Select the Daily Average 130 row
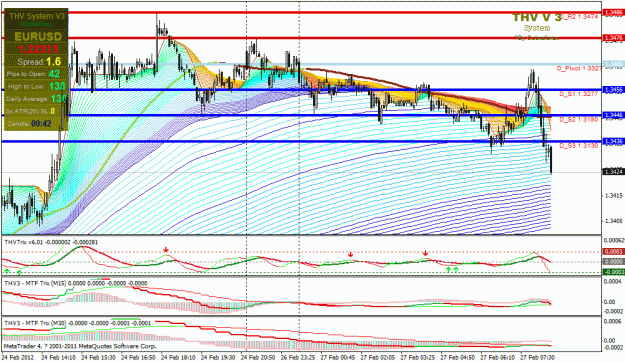 tap(36, 98)
